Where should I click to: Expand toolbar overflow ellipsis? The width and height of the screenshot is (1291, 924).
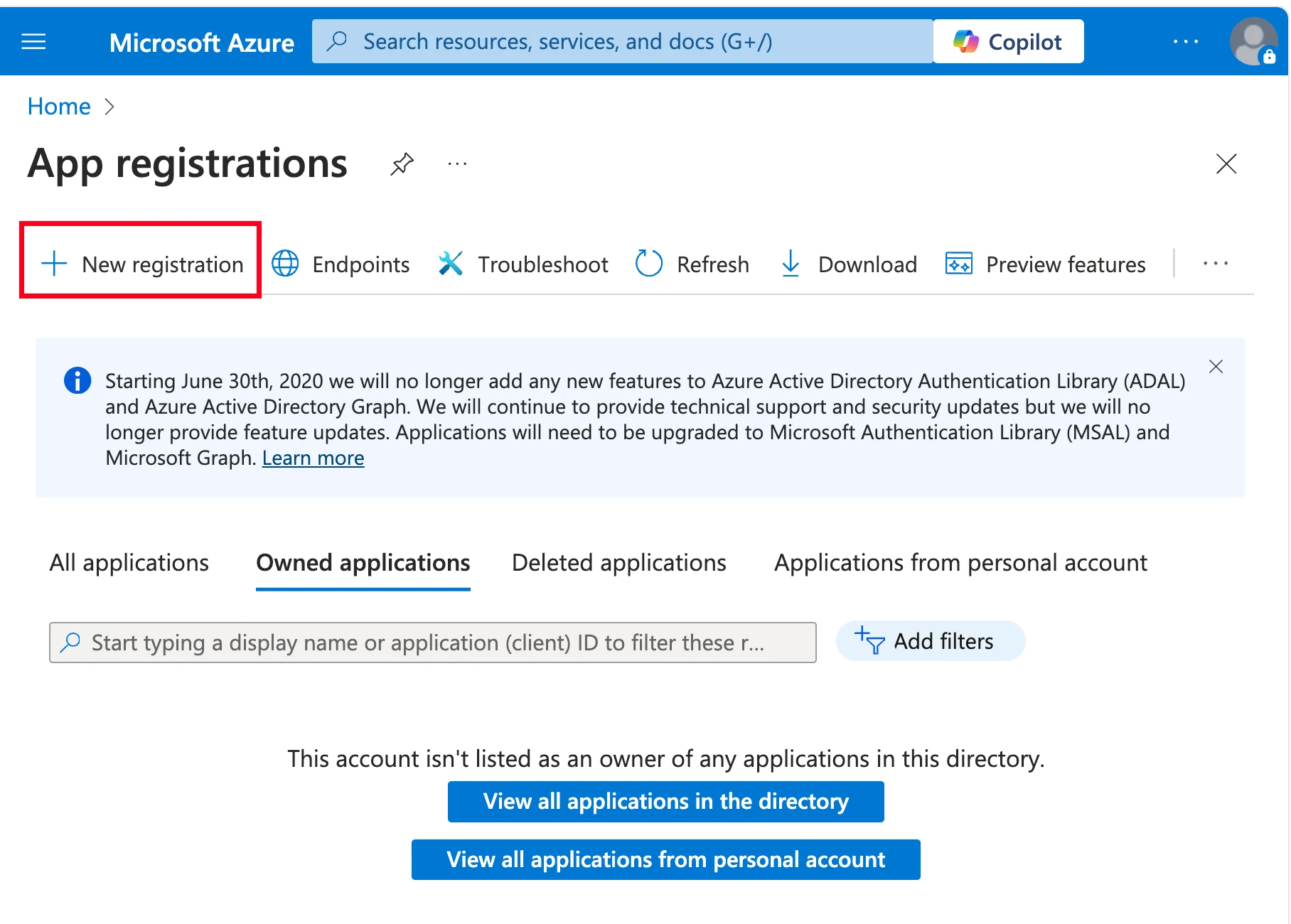1215,264
